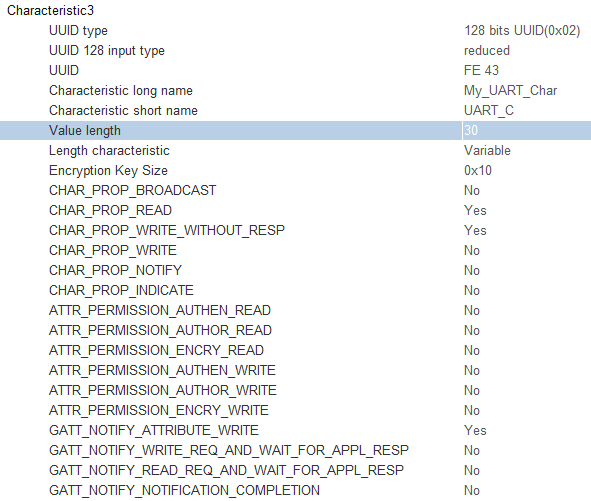Click the ATTR_PERMISSION_ENCRY_WRITE No value
Screen dimensions: 591x501
pos(472,410)
